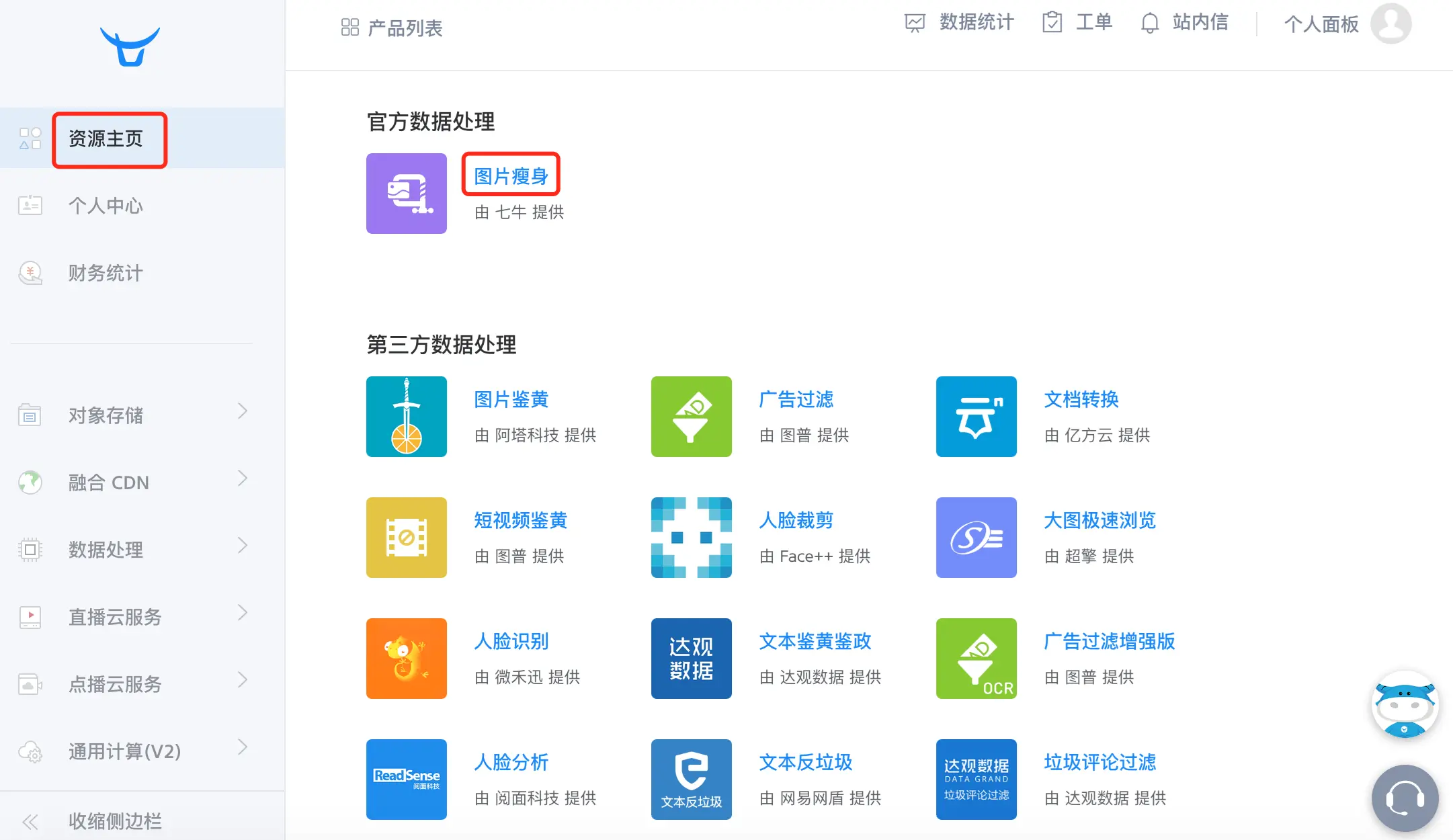This screenshot has height=840, width=1453.
Task: Open the 人脸识别 link
Action: tap(511, 641)
